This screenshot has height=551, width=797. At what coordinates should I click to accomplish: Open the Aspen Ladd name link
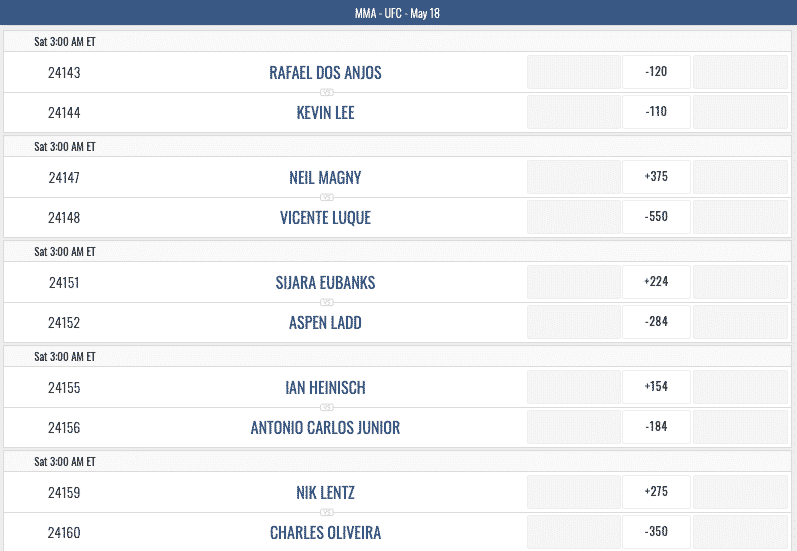(325, 323)
